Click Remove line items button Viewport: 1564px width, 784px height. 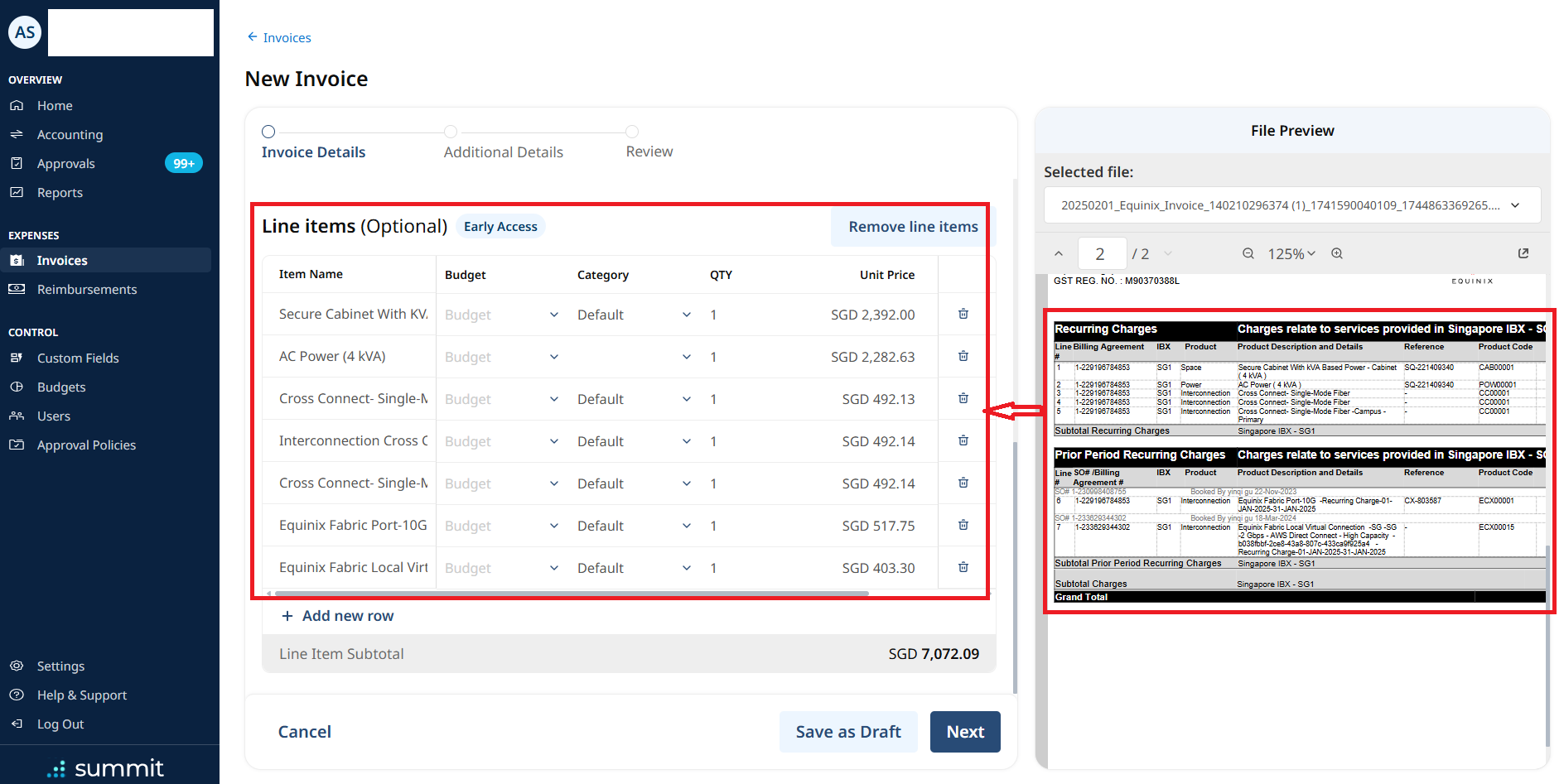click(913, 227)
